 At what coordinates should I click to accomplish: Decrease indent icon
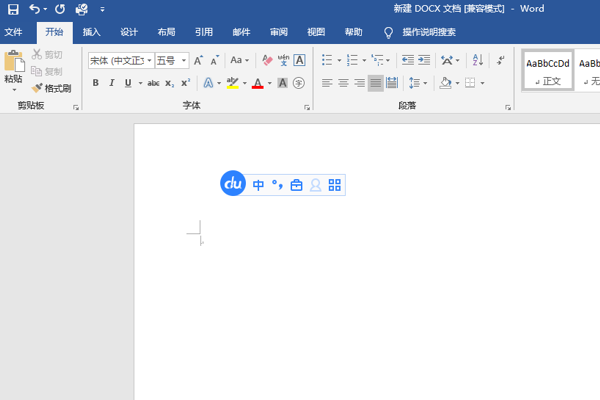click(x=408, y=60)
